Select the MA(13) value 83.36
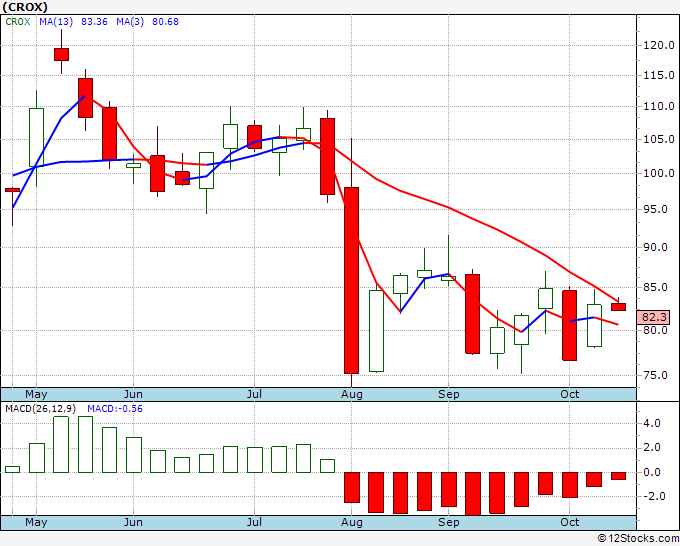The image size is (680, 546). point(94,22)
